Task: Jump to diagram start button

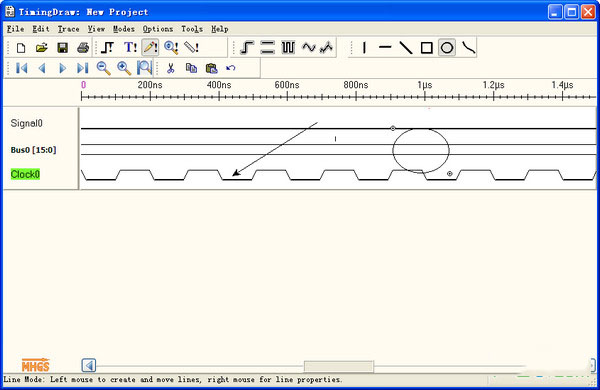Action: 21,69
